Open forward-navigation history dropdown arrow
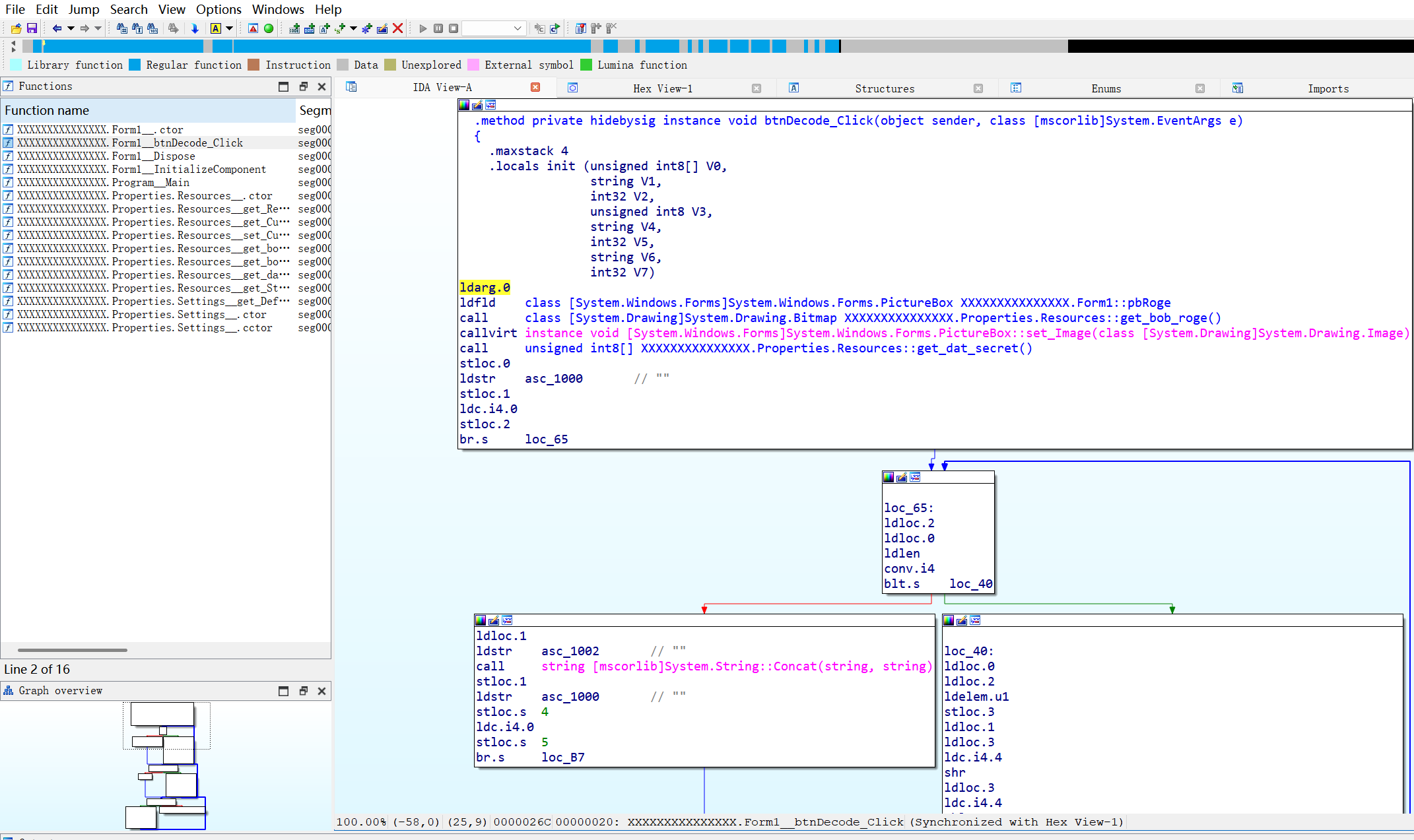The height and width of the screenshot is (840, 1414). pos(98,28)
